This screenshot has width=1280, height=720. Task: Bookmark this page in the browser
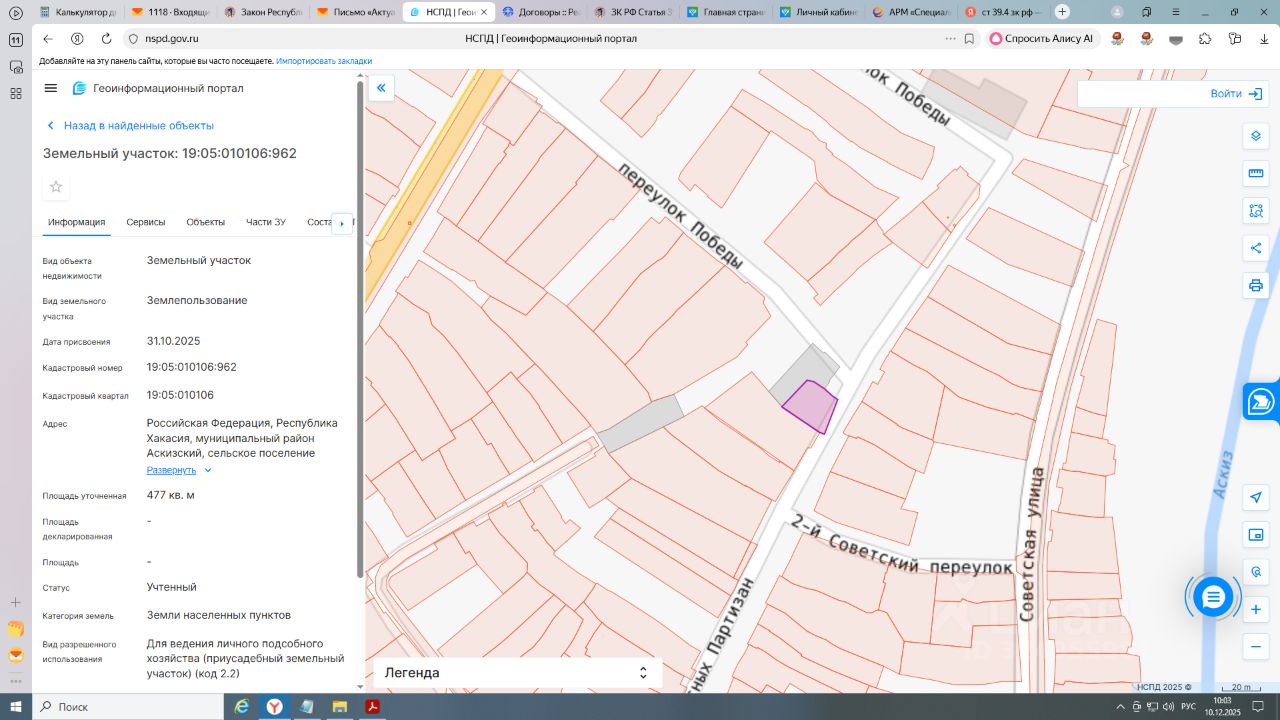(969, 39)
